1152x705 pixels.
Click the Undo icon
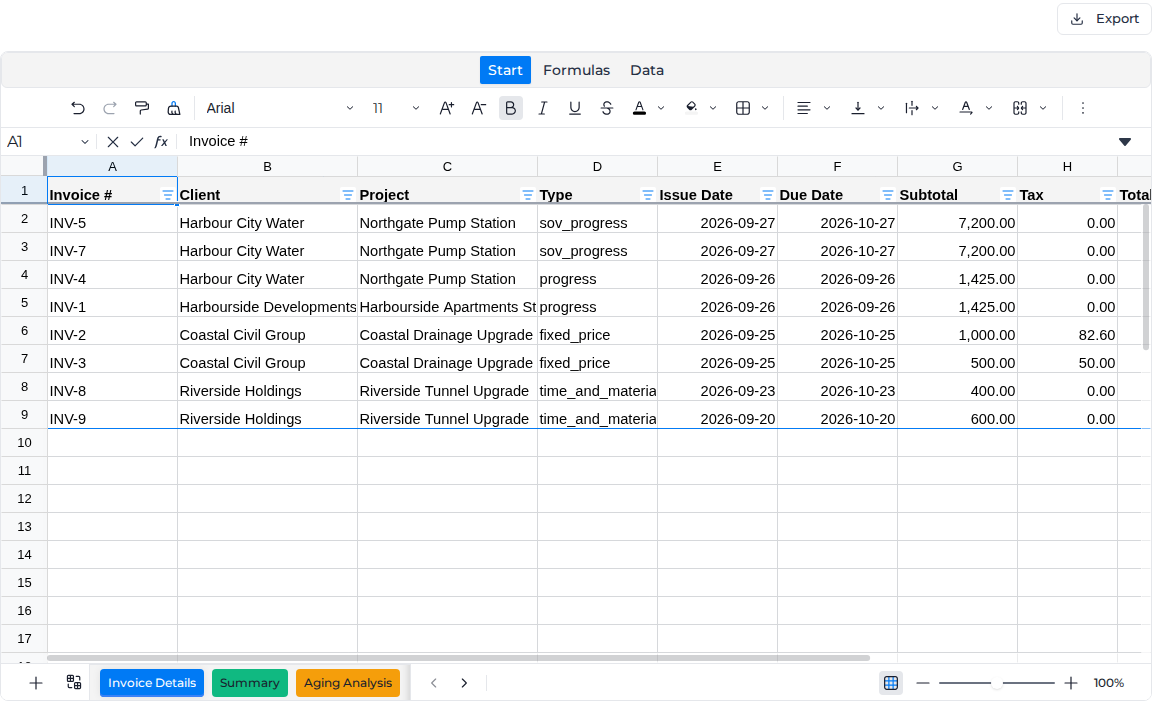[x=77, y=108]
